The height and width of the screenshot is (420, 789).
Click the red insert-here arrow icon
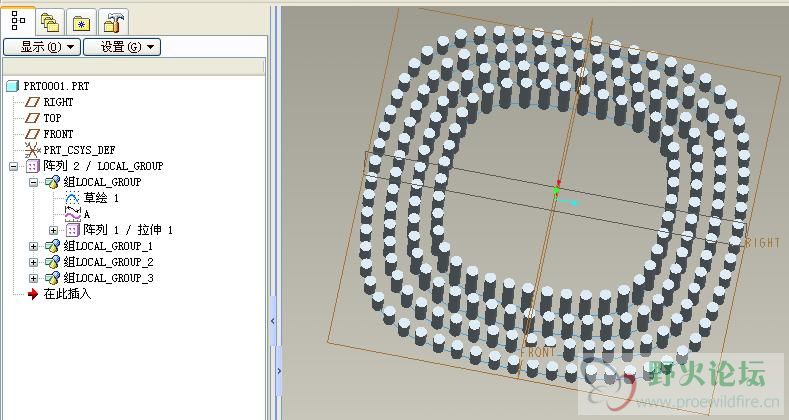click(33, 294)
